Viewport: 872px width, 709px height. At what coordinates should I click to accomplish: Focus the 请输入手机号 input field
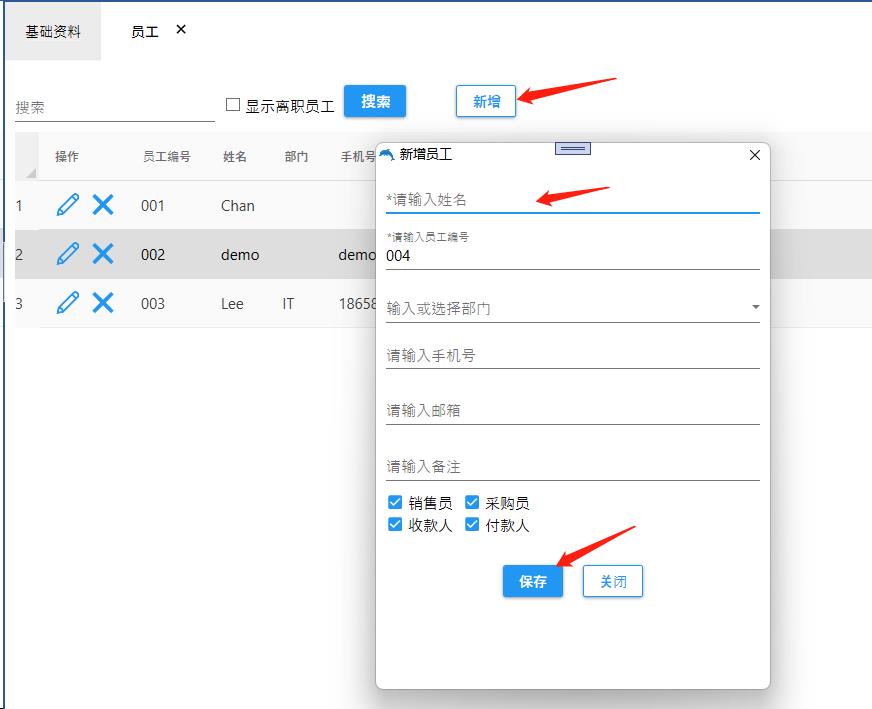tap(572, 355)
